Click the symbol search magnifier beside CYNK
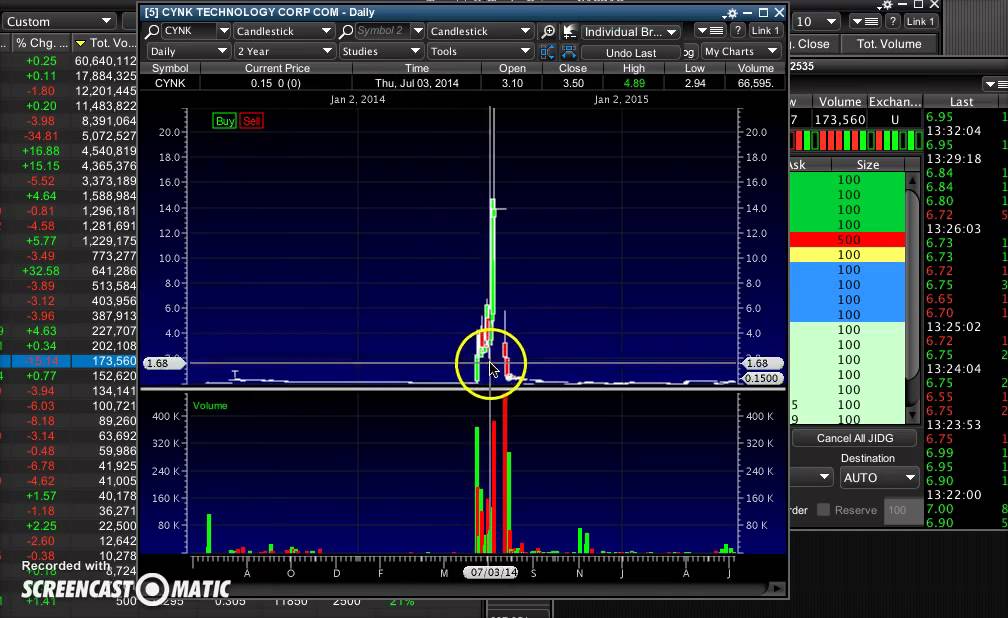This screenshot has width=1008, height=618. pos(152,31)
